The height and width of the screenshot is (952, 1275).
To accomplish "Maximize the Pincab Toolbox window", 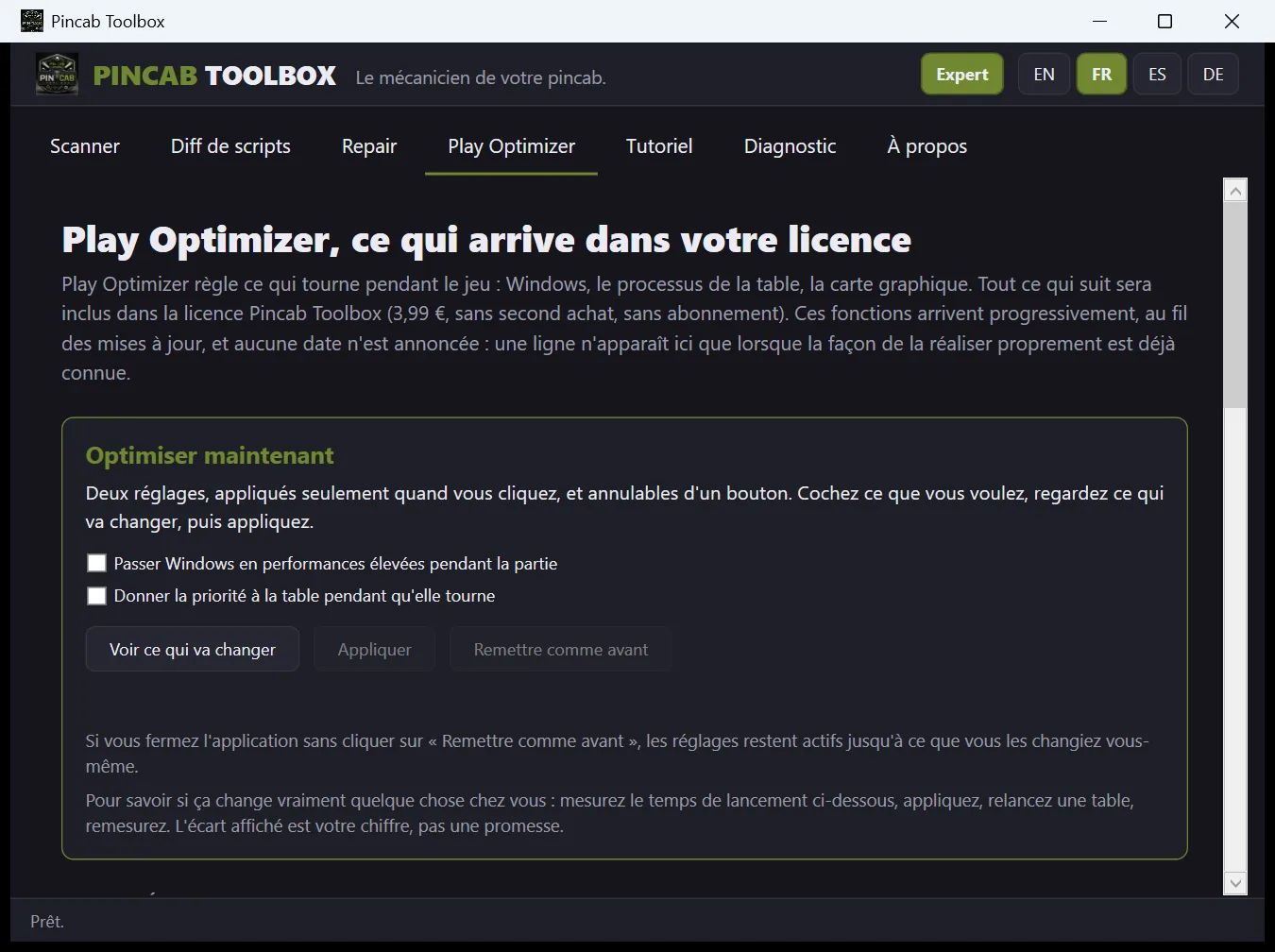I will pyautogui.click(x=1165, y=21).
